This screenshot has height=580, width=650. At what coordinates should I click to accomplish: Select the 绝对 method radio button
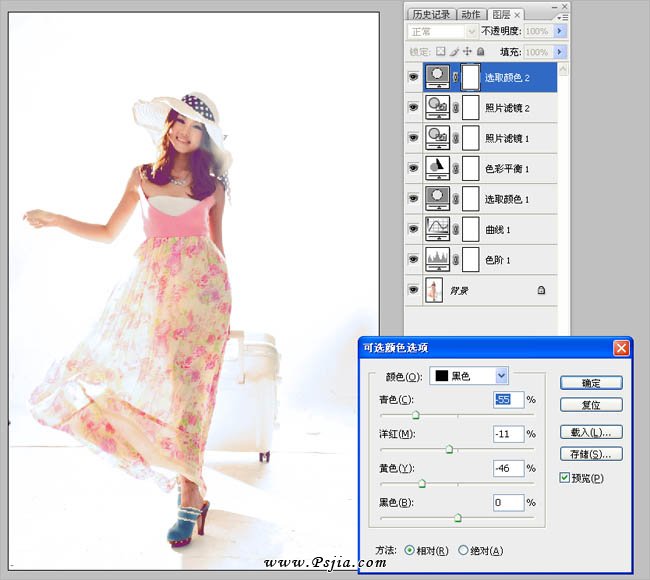pyautogui.click(x=463, y=551)
